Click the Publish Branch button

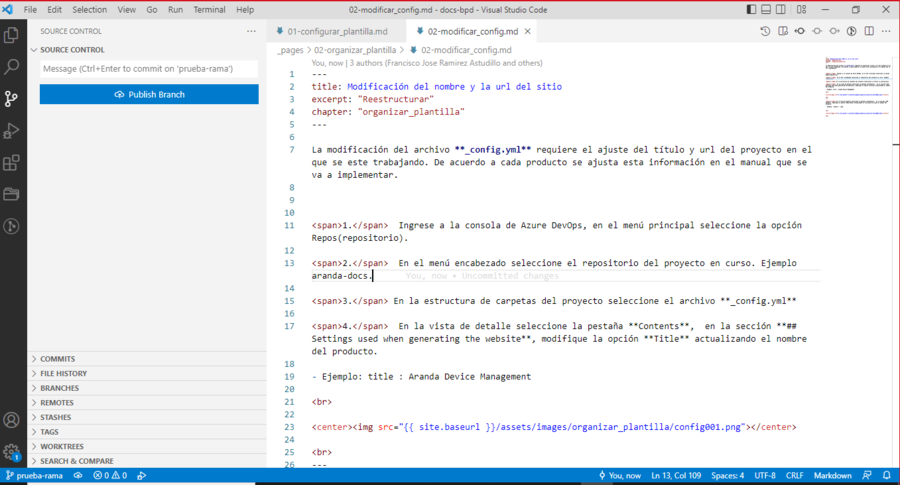149,95
